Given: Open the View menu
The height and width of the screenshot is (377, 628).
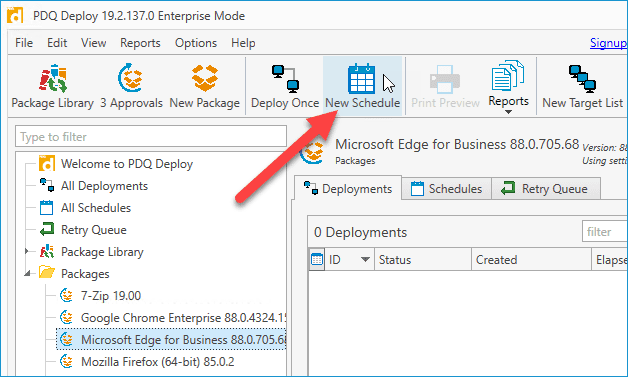Looking at the screenshot, I should tap(93, 42).
